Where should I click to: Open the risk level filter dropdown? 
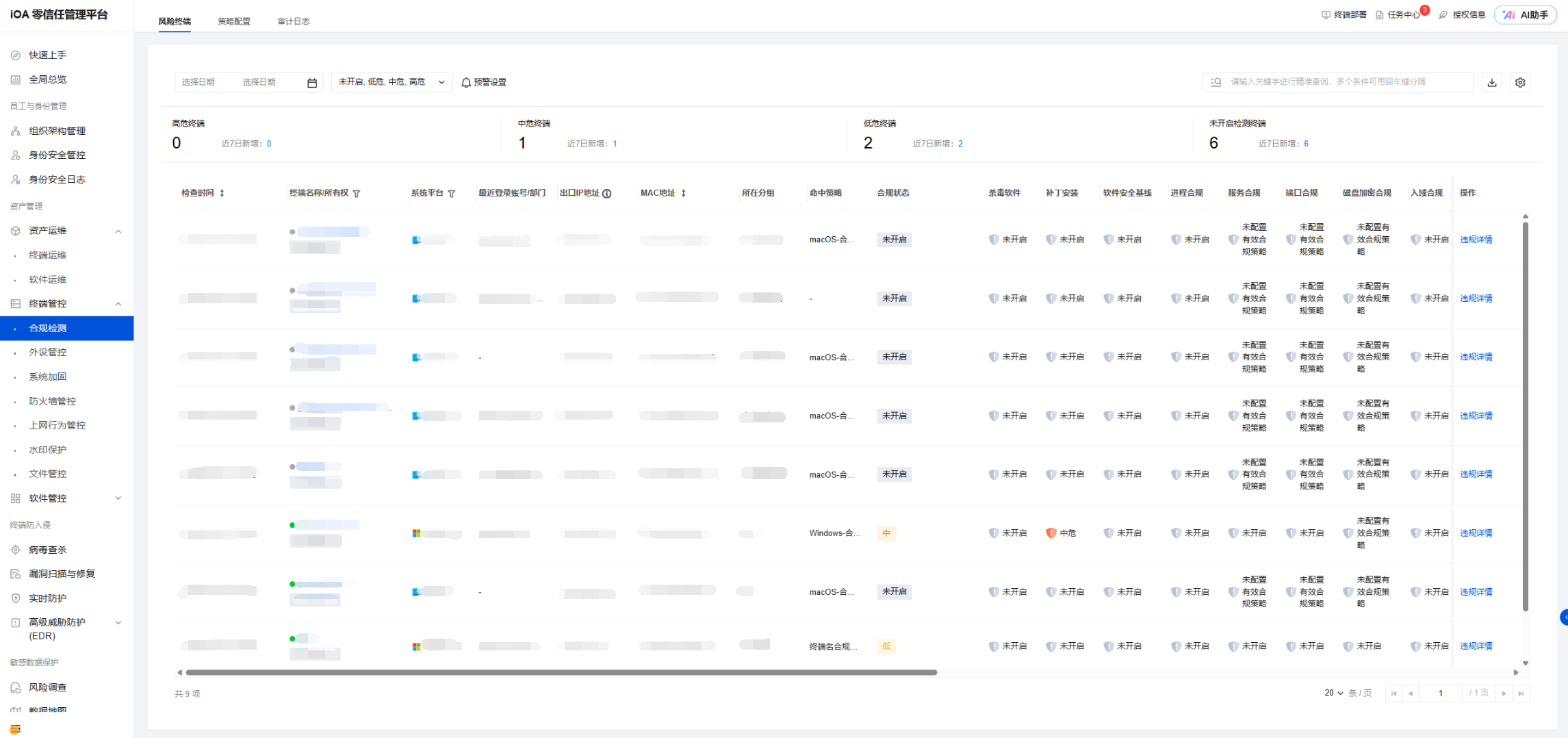(x=391, y=82)
